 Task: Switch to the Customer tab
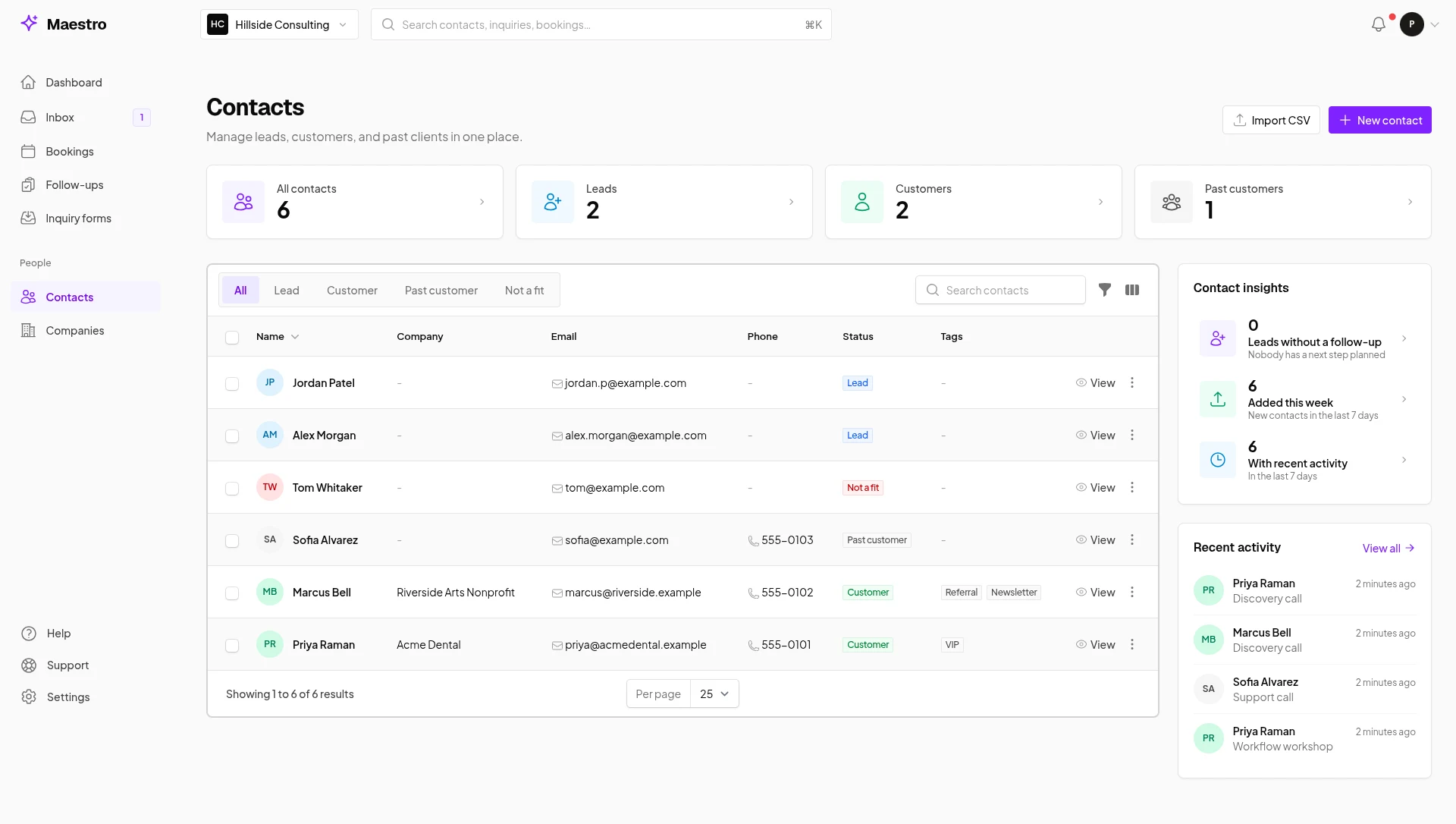352,290
